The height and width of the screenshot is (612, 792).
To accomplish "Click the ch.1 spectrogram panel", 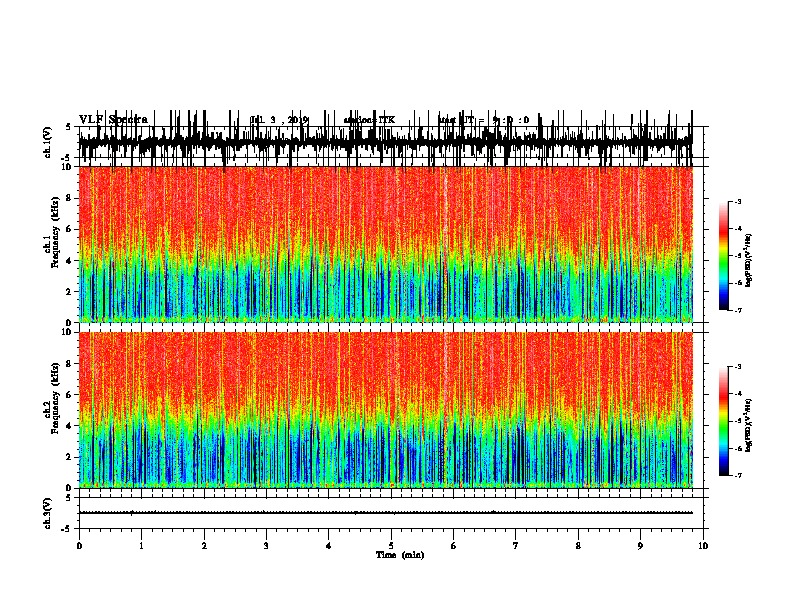I will tap(385, 244).
